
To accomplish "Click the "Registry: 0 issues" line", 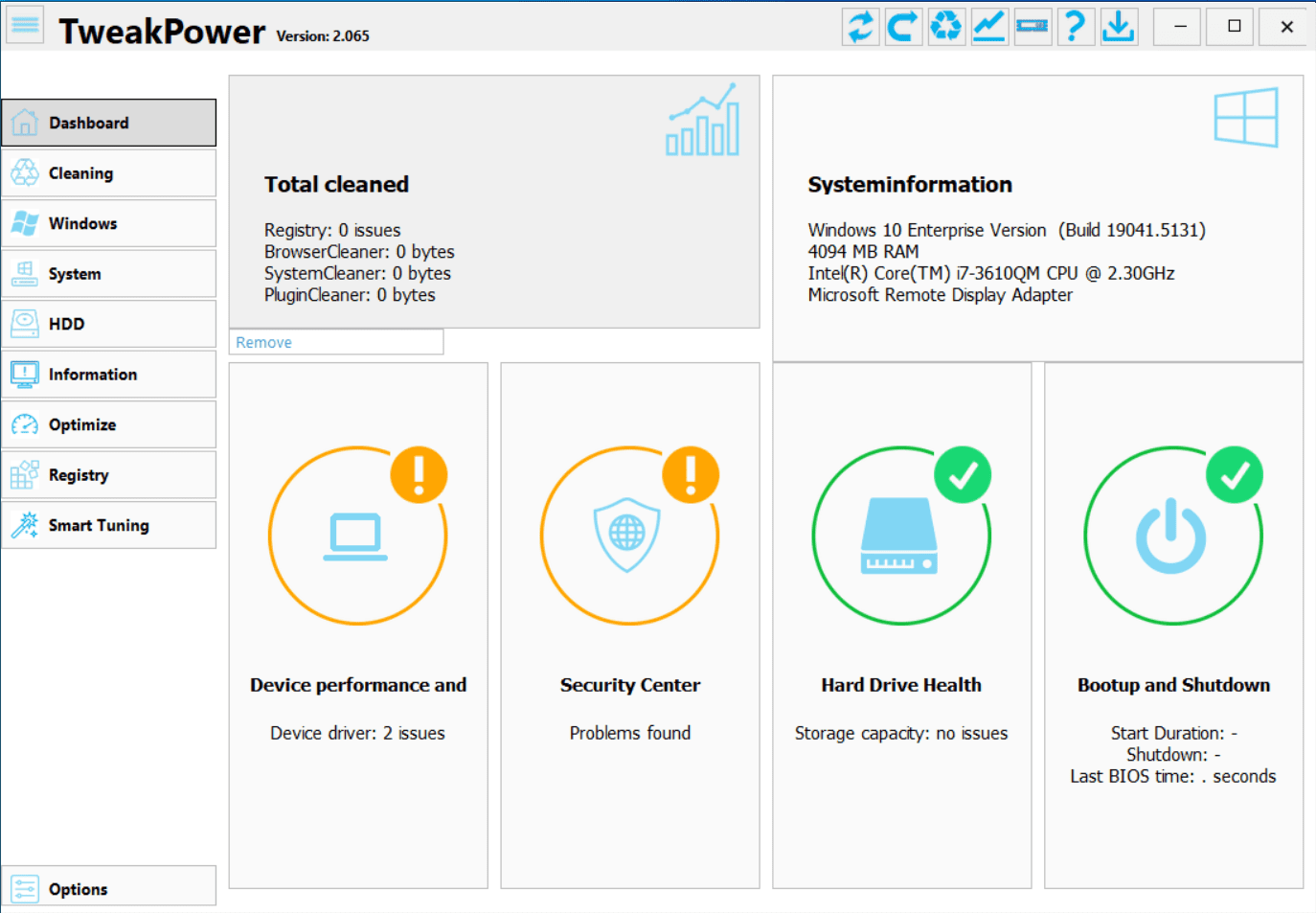I will coord(332,230).
